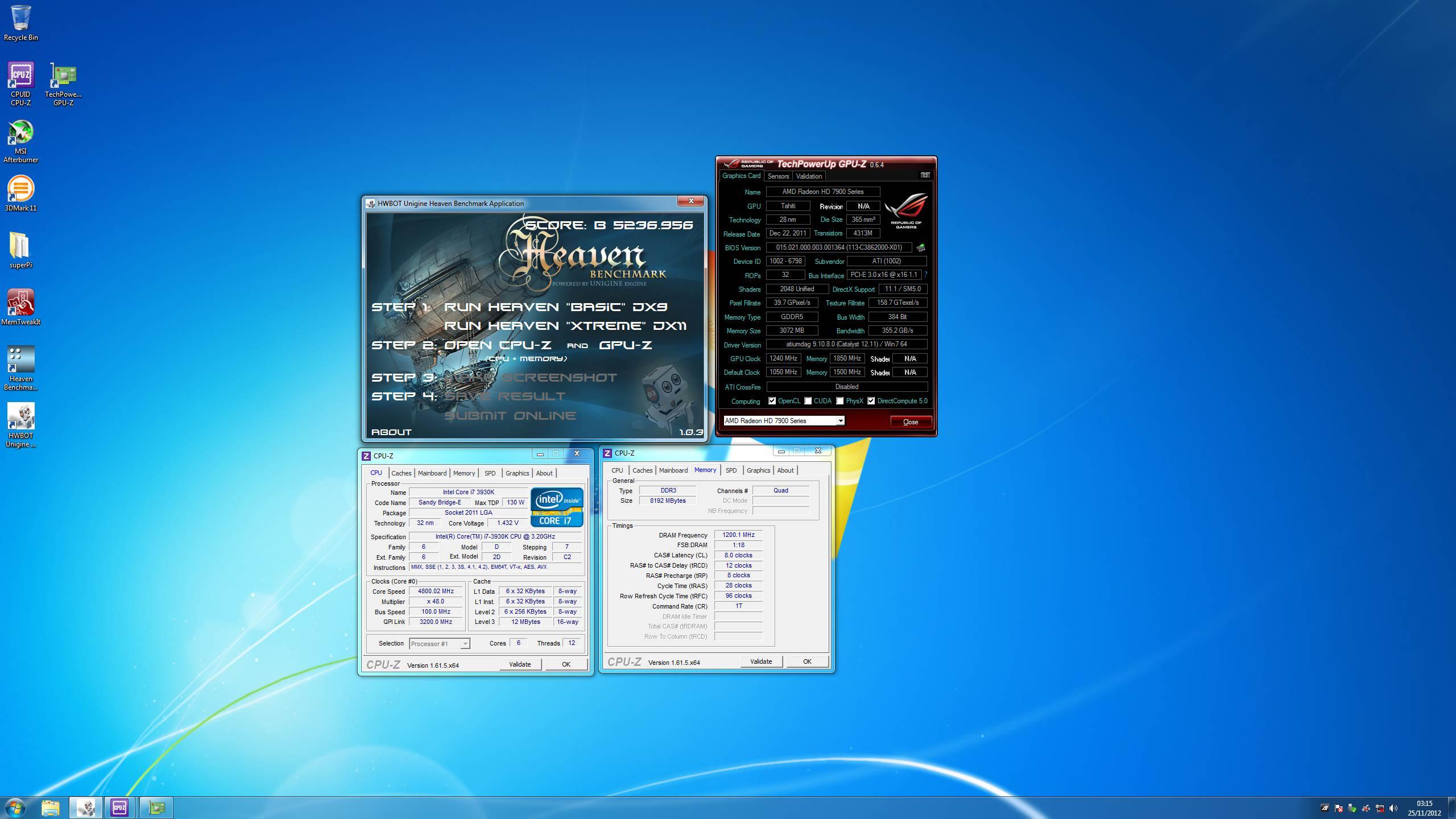Click GPU-Z link in HWBOT Step 2
The width and height of the screenshot is (1456, 819).
point(625,345)
